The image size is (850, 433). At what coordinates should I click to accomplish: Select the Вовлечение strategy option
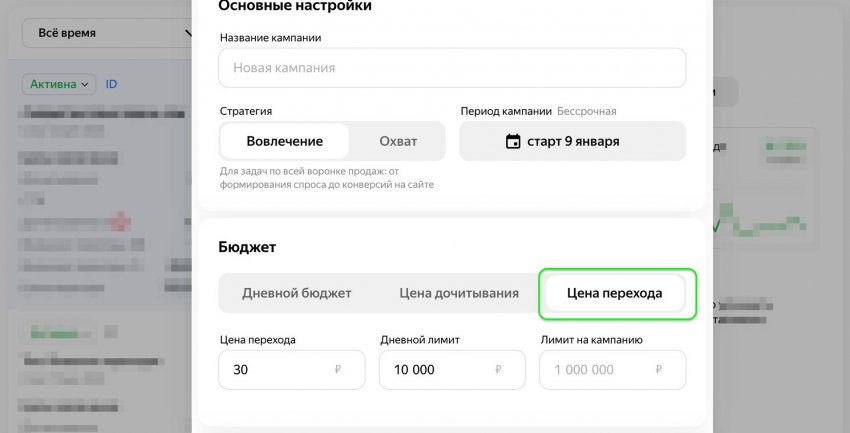click(x=284, y=141)
